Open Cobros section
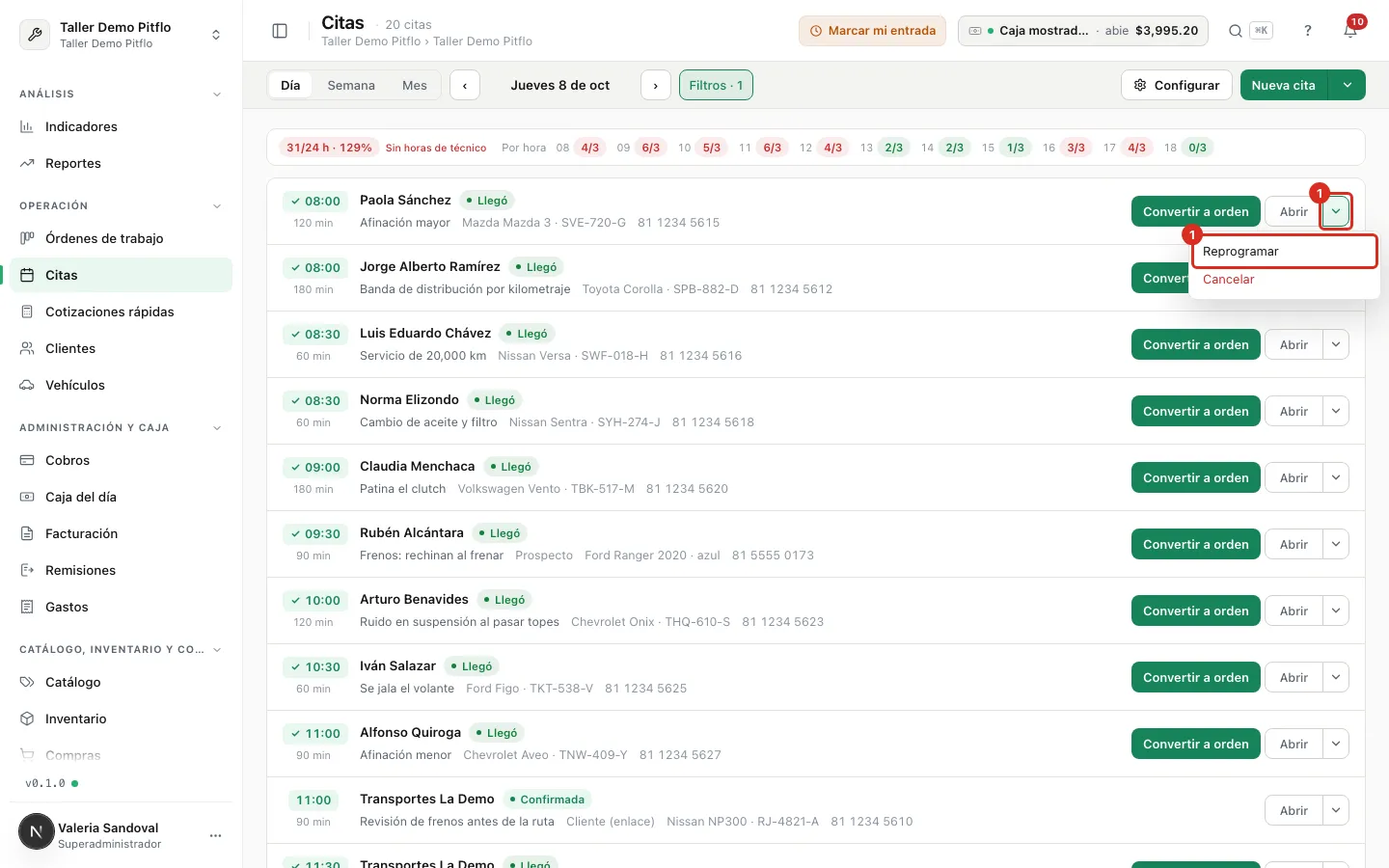 (x=121, y=460)
